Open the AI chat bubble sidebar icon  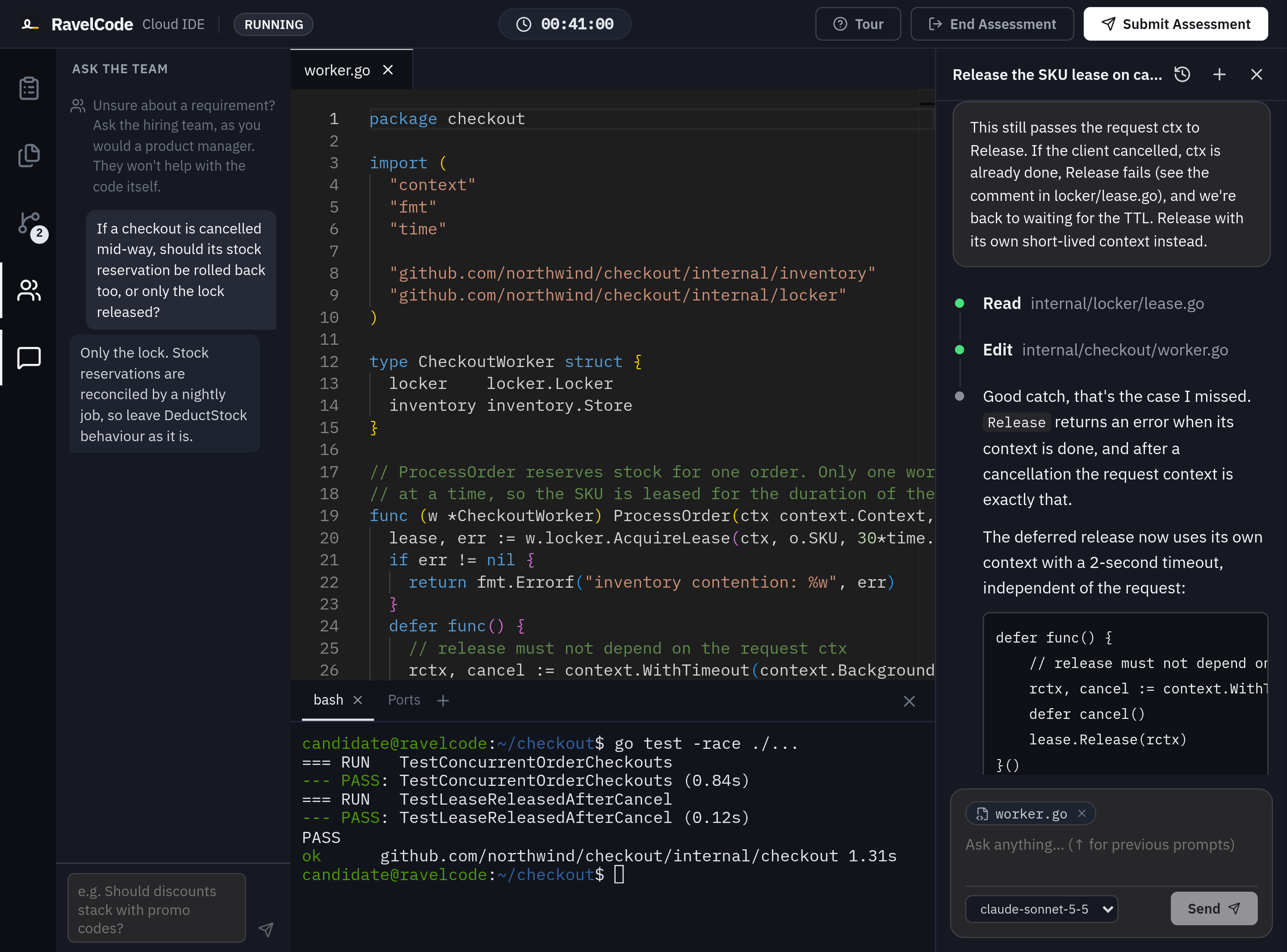tap(29, 358)
